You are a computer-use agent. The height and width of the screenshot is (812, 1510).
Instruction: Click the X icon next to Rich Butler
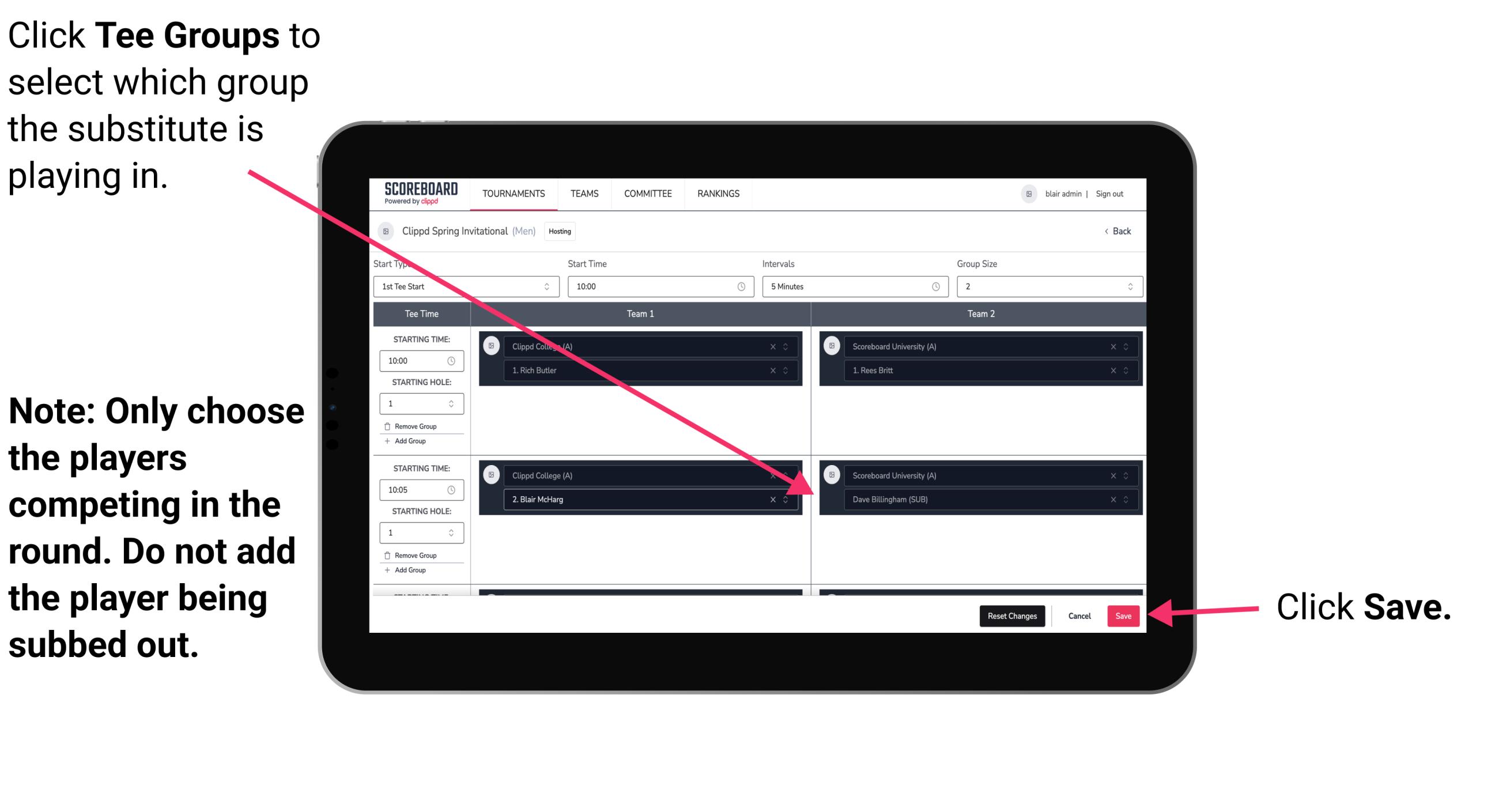click(x=774, y=369)
